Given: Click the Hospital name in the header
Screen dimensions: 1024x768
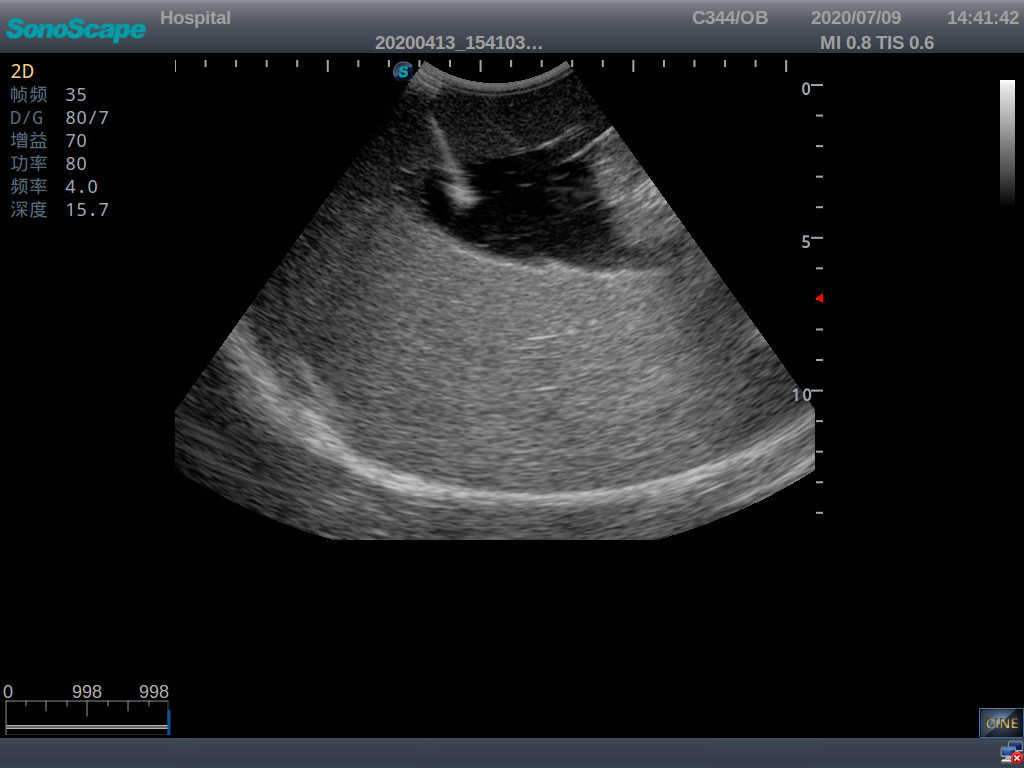Looking at the screenshot, I should (x=195, y=17).
